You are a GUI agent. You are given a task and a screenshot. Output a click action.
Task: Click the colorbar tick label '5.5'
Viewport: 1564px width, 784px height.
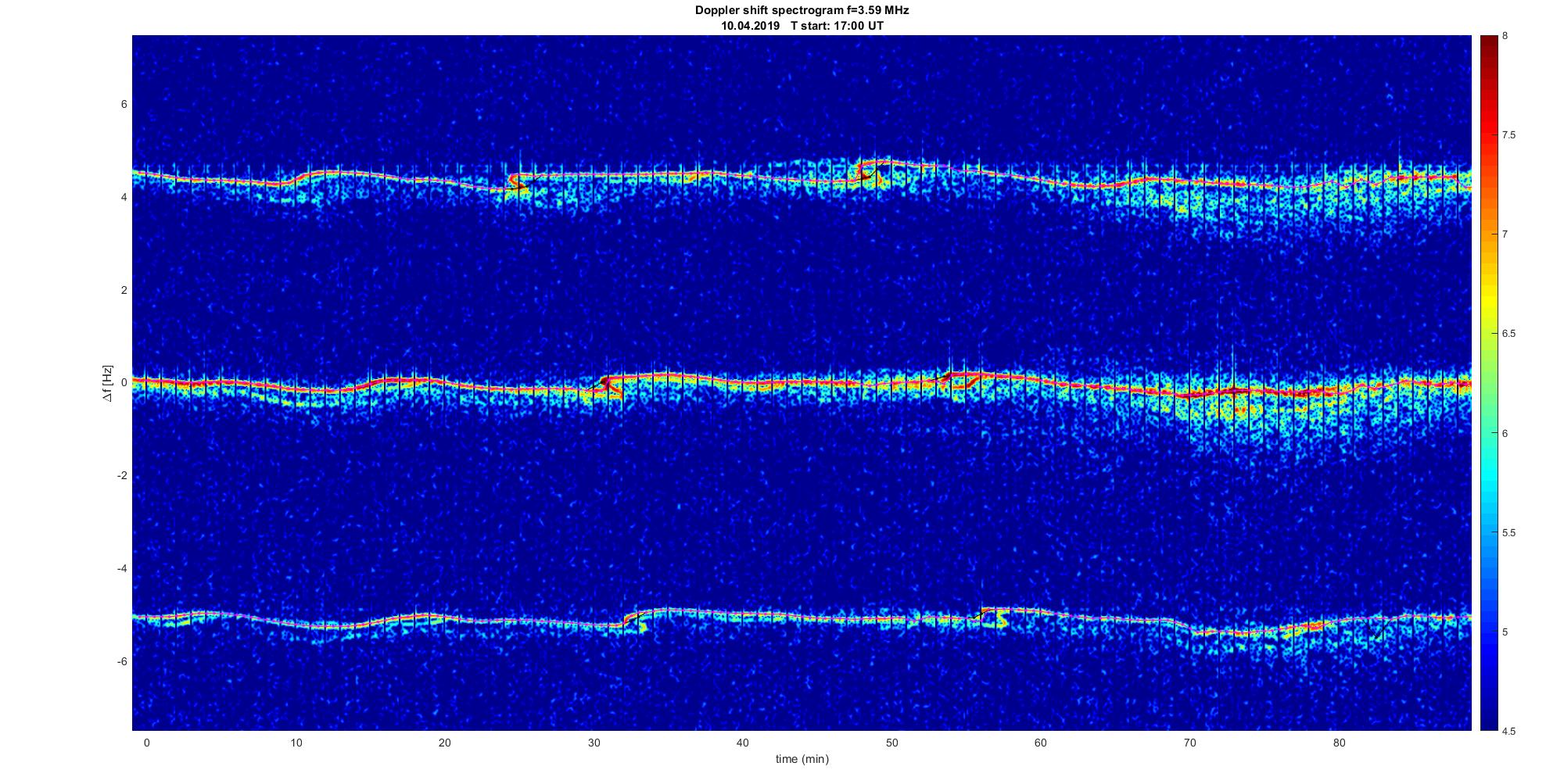click(1509, 533)
